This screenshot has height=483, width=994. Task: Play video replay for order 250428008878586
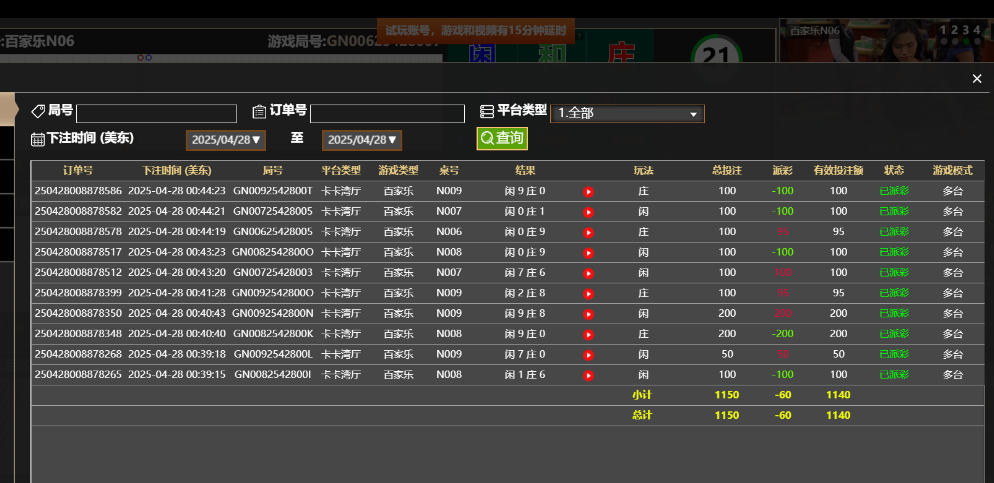point(588,191)
